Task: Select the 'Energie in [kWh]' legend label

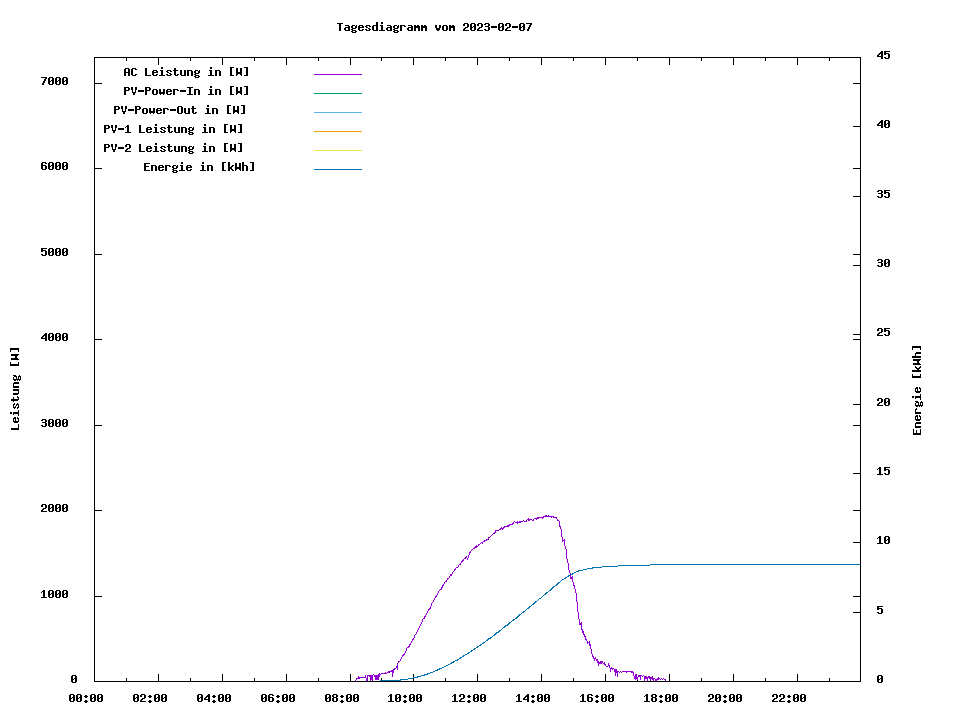Action: (199, 167)
